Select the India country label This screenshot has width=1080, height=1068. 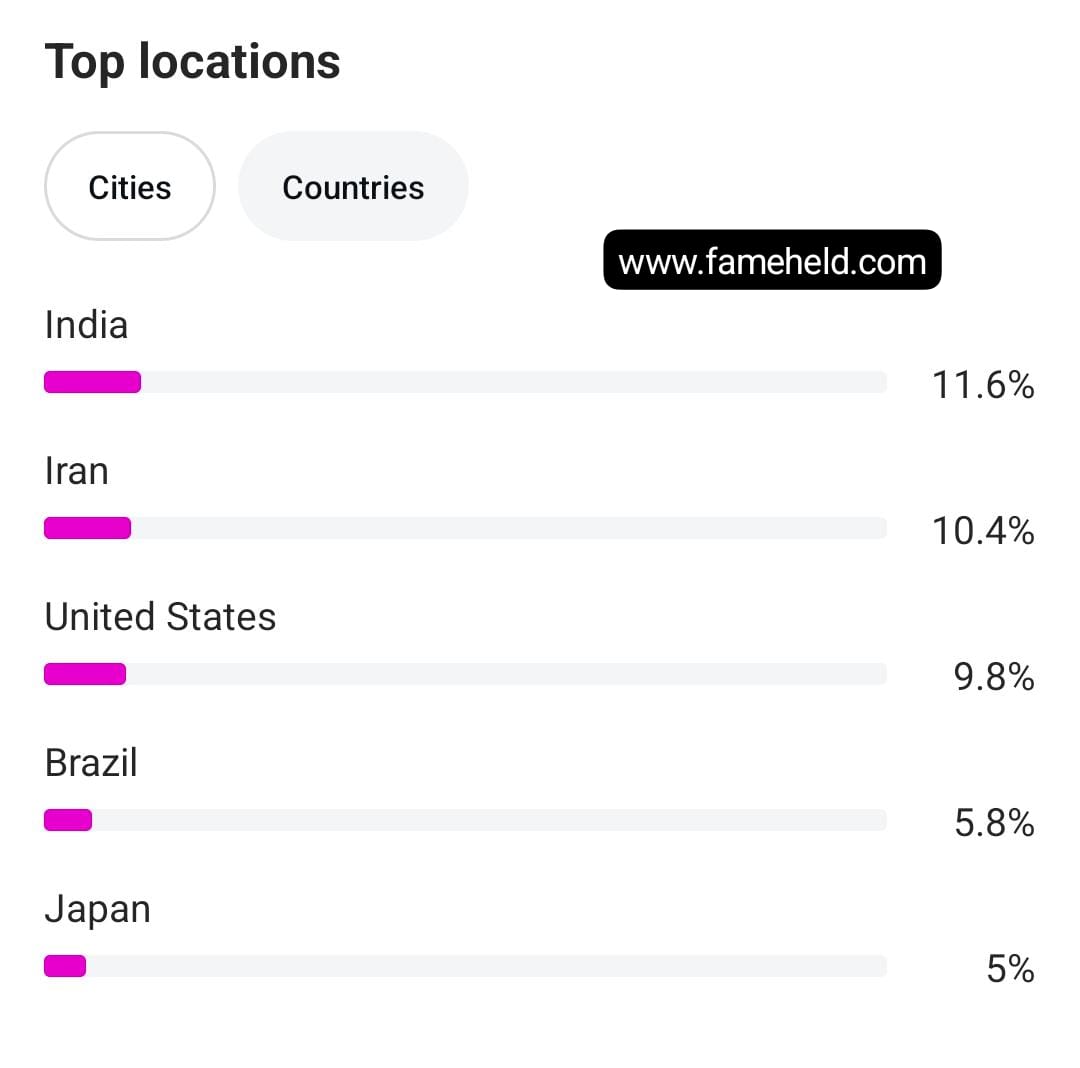coord(87,325)
